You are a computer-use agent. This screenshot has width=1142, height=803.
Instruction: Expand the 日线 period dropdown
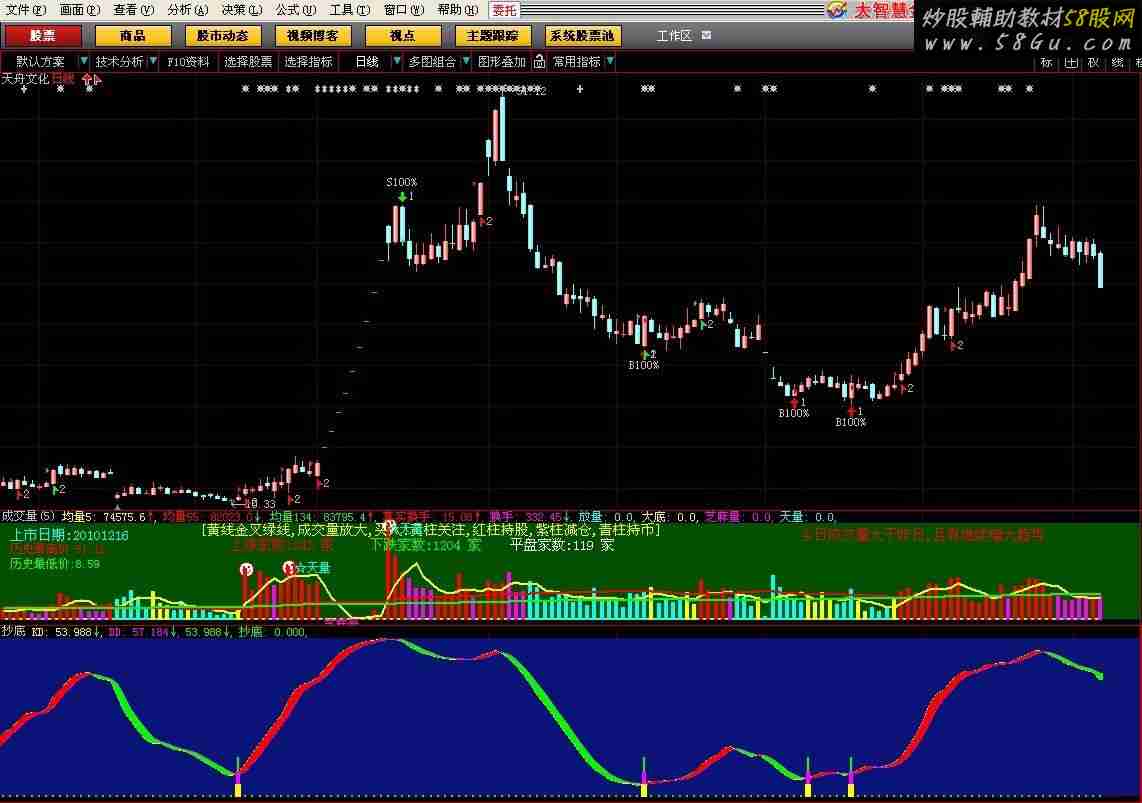[x=397, y=62]
